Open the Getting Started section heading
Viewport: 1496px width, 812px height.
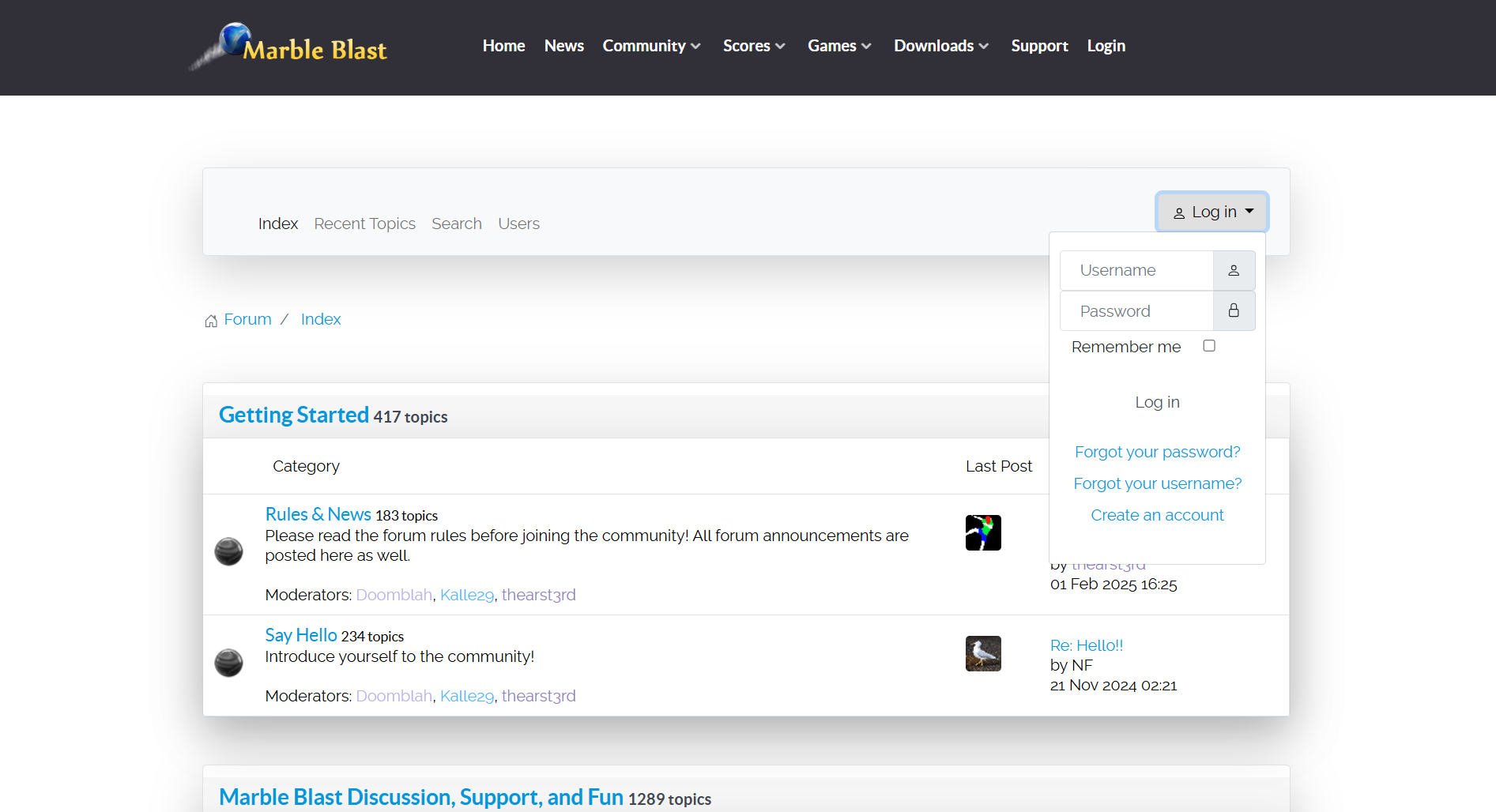[x=293, y=415]
